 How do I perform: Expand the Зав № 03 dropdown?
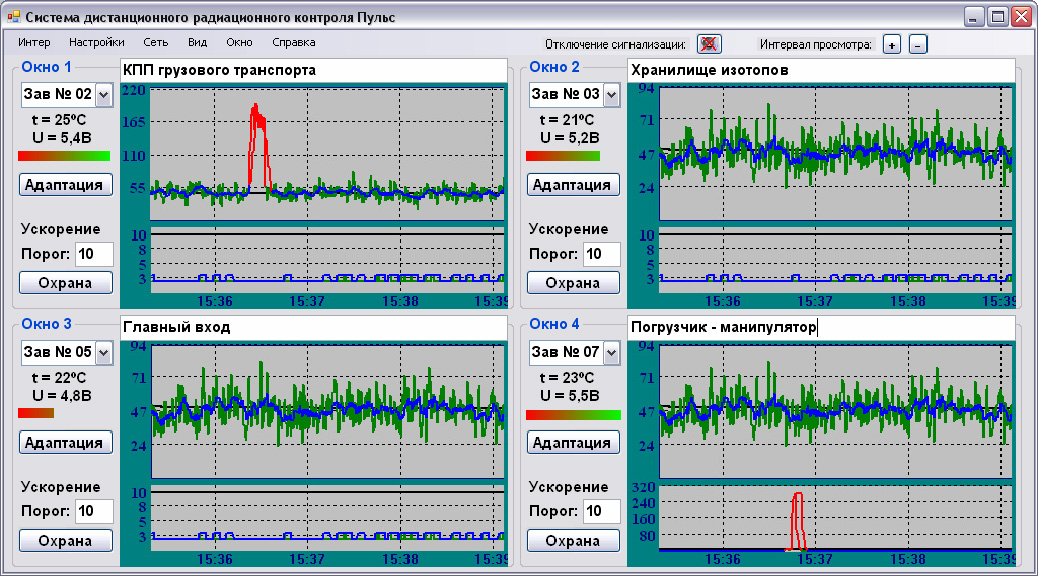click(611, 95)
